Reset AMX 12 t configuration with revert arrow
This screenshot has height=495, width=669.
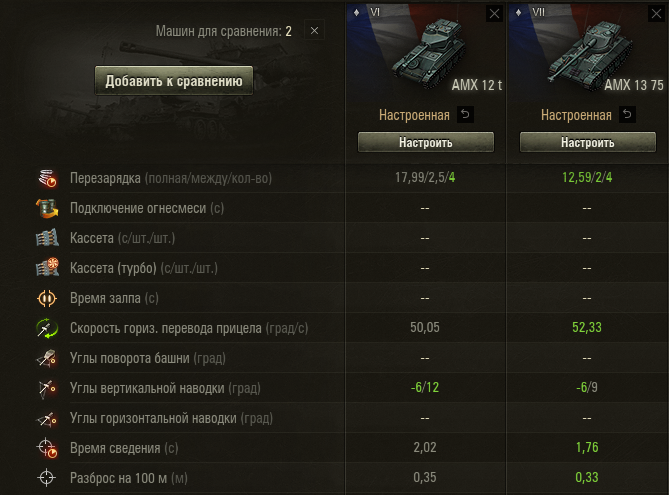tap(465, 114)
